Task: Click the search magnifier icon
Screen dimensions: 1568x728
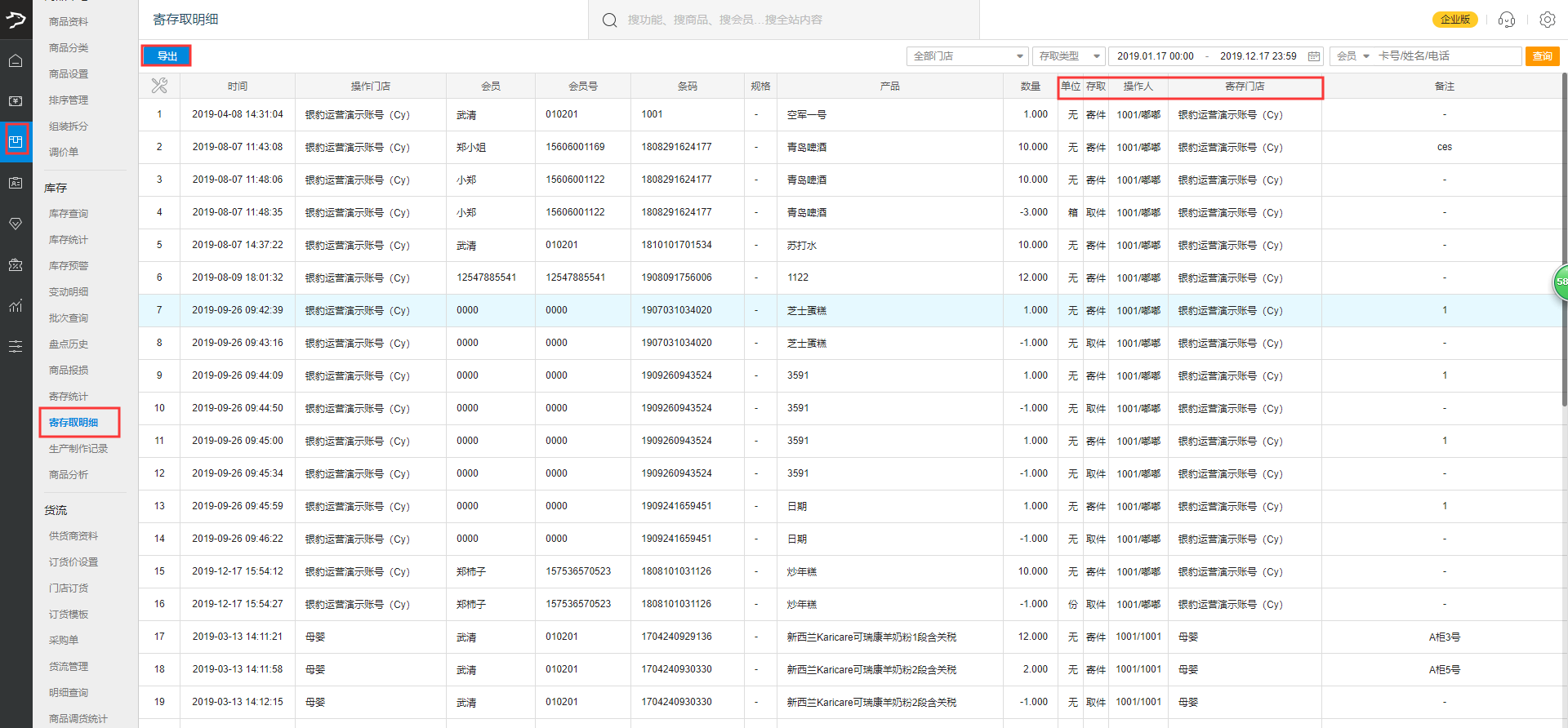Action: click(x=610, y=20)
